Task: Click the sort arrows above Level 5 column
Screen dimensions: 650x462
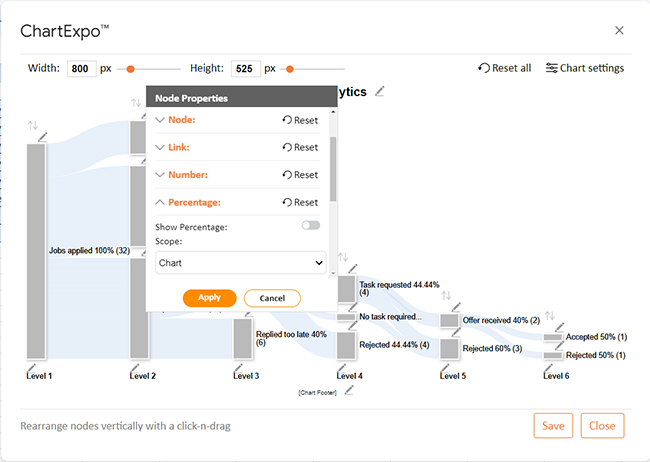Action: 446,295
